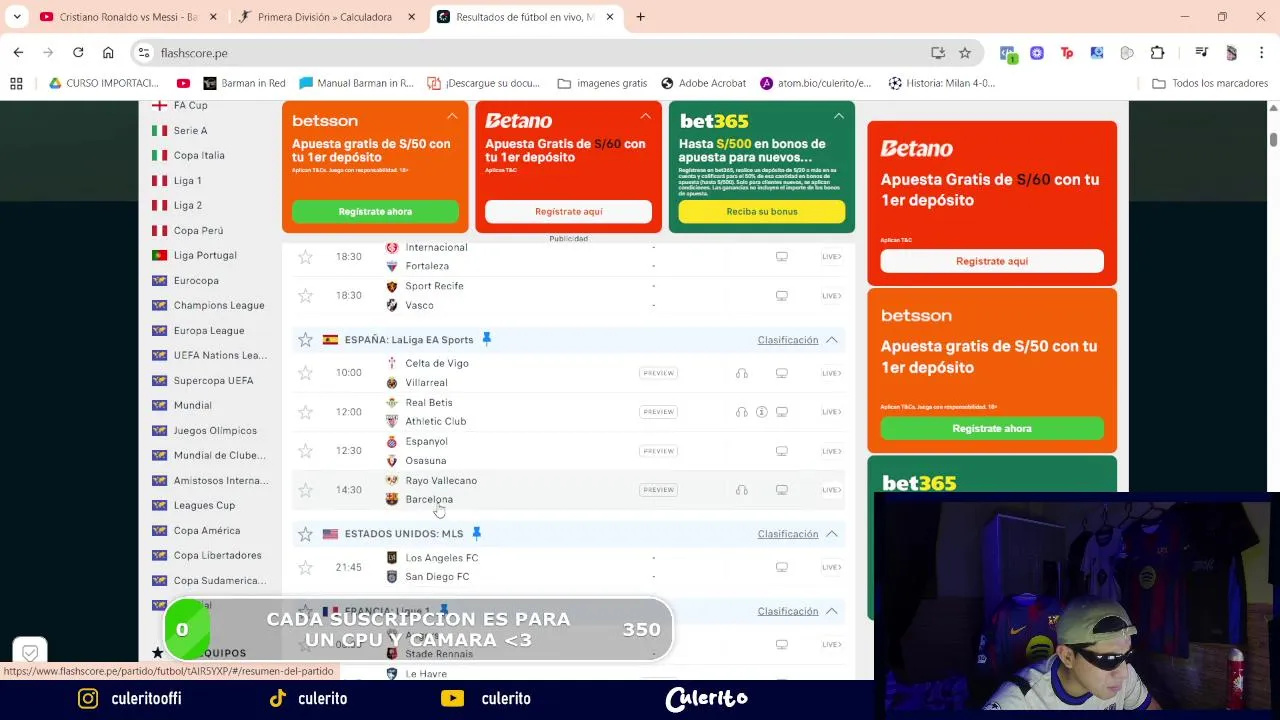The width and height of the screenshot is (1280, 720).
Task: Collapse the betsson top ad chevron
Action: coord(452,117)
